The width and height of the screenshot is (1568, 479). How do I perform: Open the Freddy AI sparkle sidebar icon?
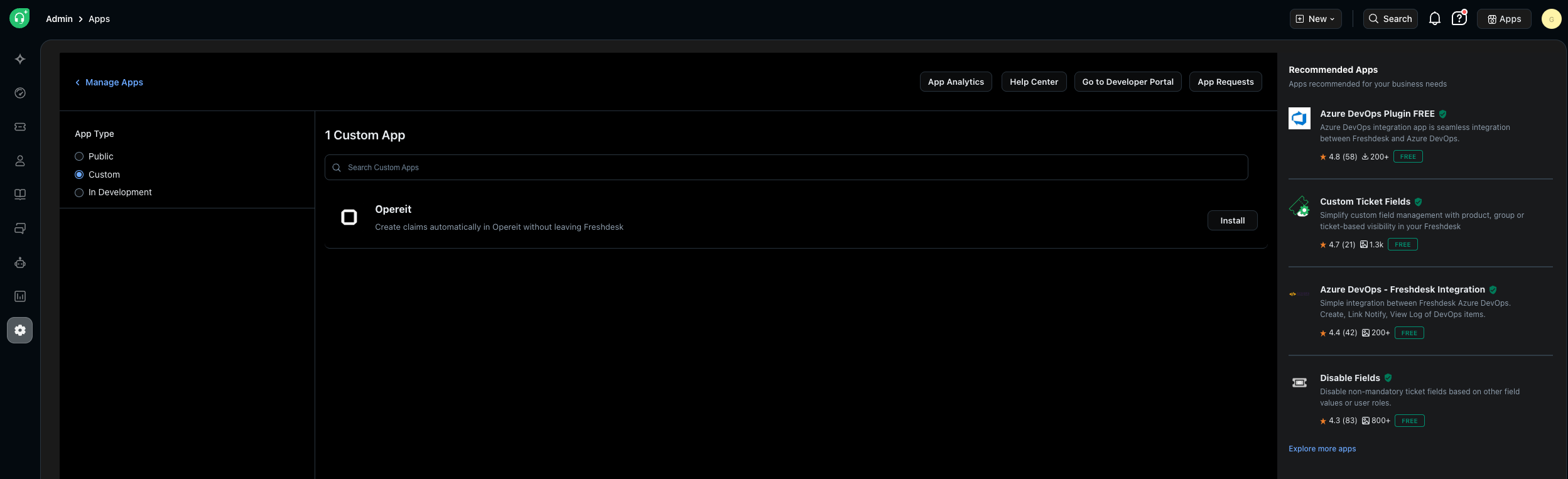click(20, 59)
